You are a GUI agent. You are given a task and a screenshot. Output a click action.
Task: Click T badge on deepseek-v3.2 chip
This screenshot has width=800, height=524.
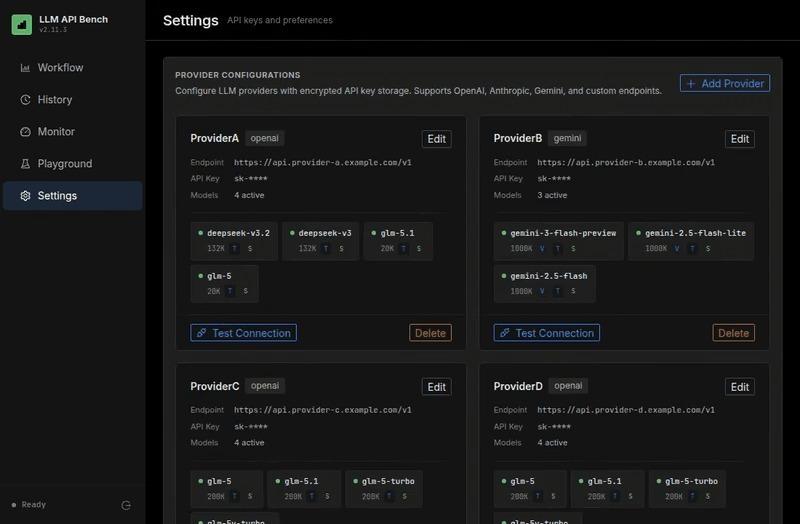coord(234,248)
